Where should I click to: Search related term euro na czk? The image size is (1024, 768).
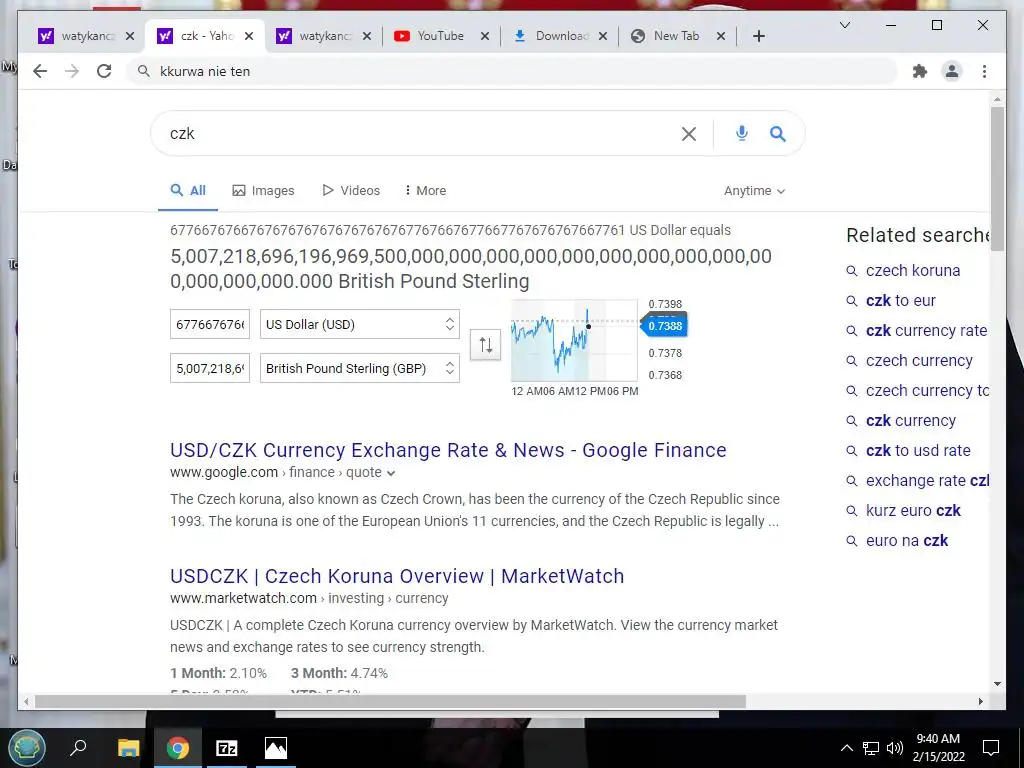tap(906, 541)
